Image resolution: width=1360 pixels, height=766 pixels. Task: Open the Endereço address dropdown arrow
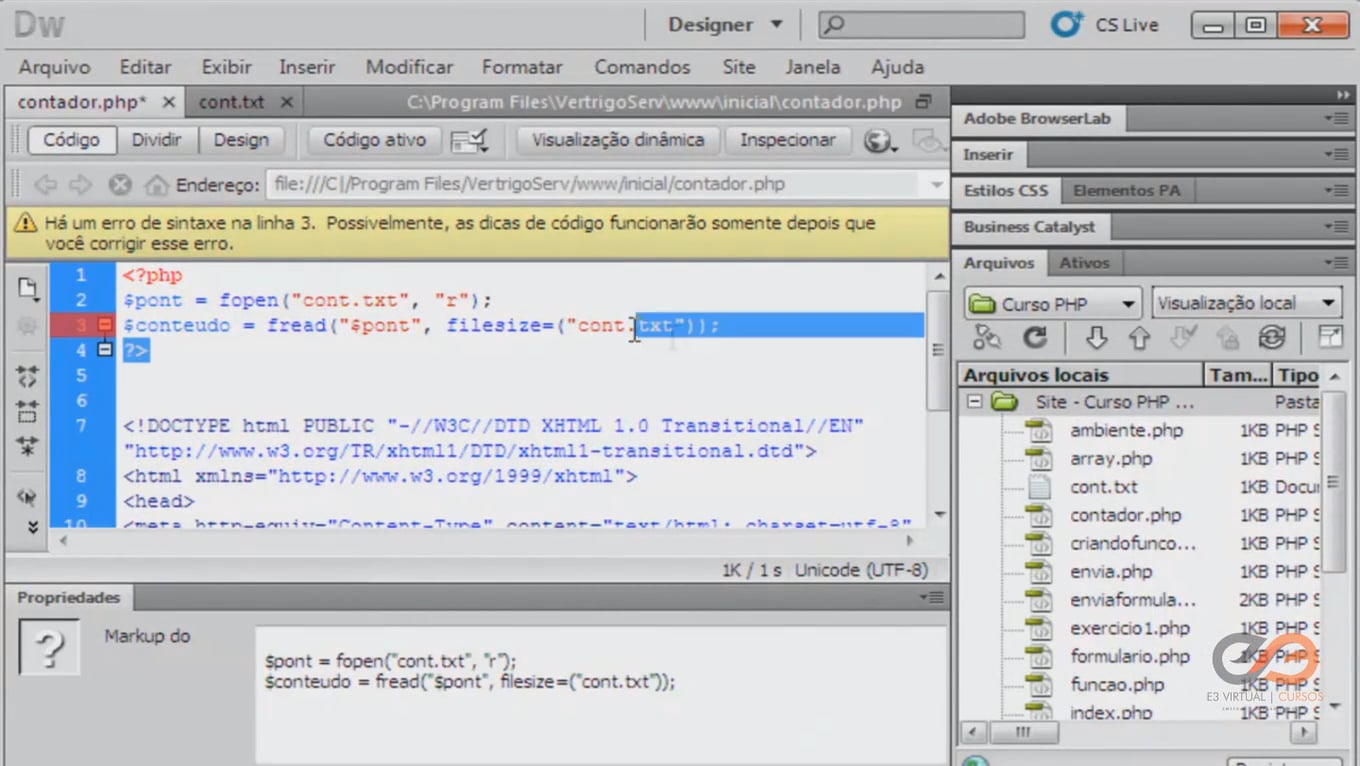click(936, 185)
